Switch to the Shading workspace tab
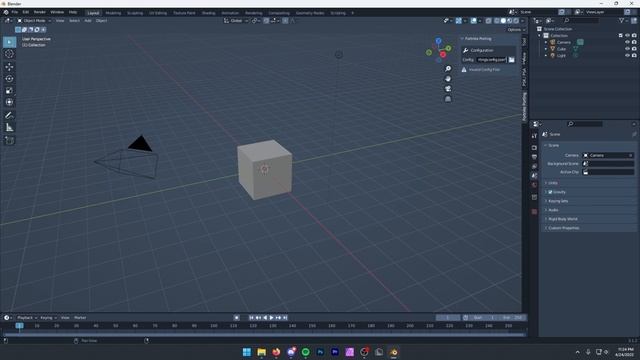Screen dimensions: 640x360 pyautogui.click(x=208, y=13)
